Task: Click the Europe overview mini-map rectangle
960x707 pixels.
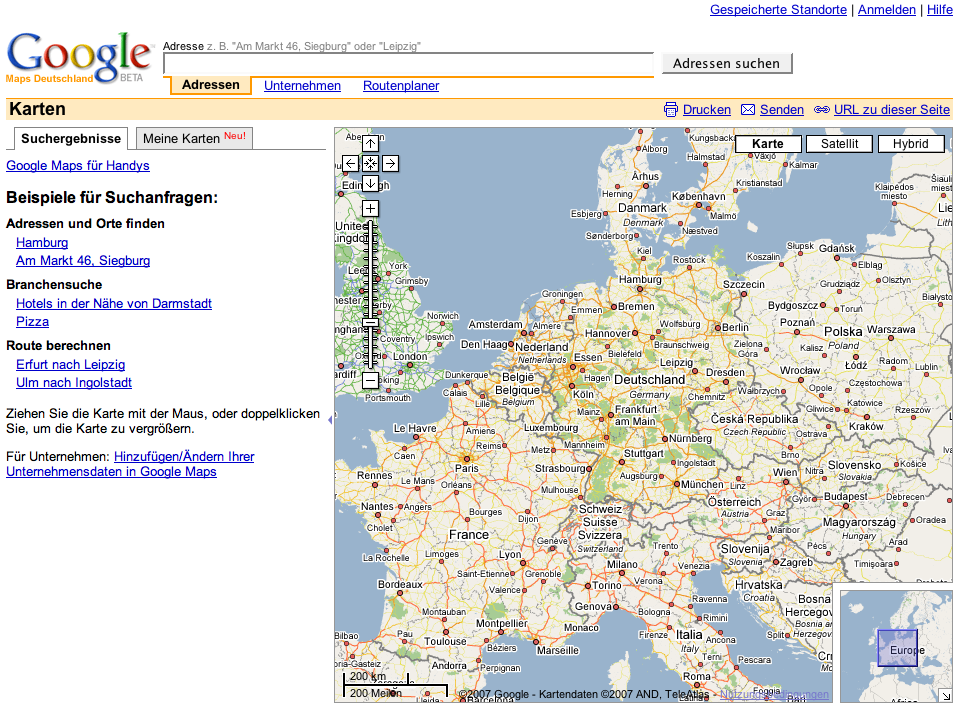Action: (x=898, y=648)
